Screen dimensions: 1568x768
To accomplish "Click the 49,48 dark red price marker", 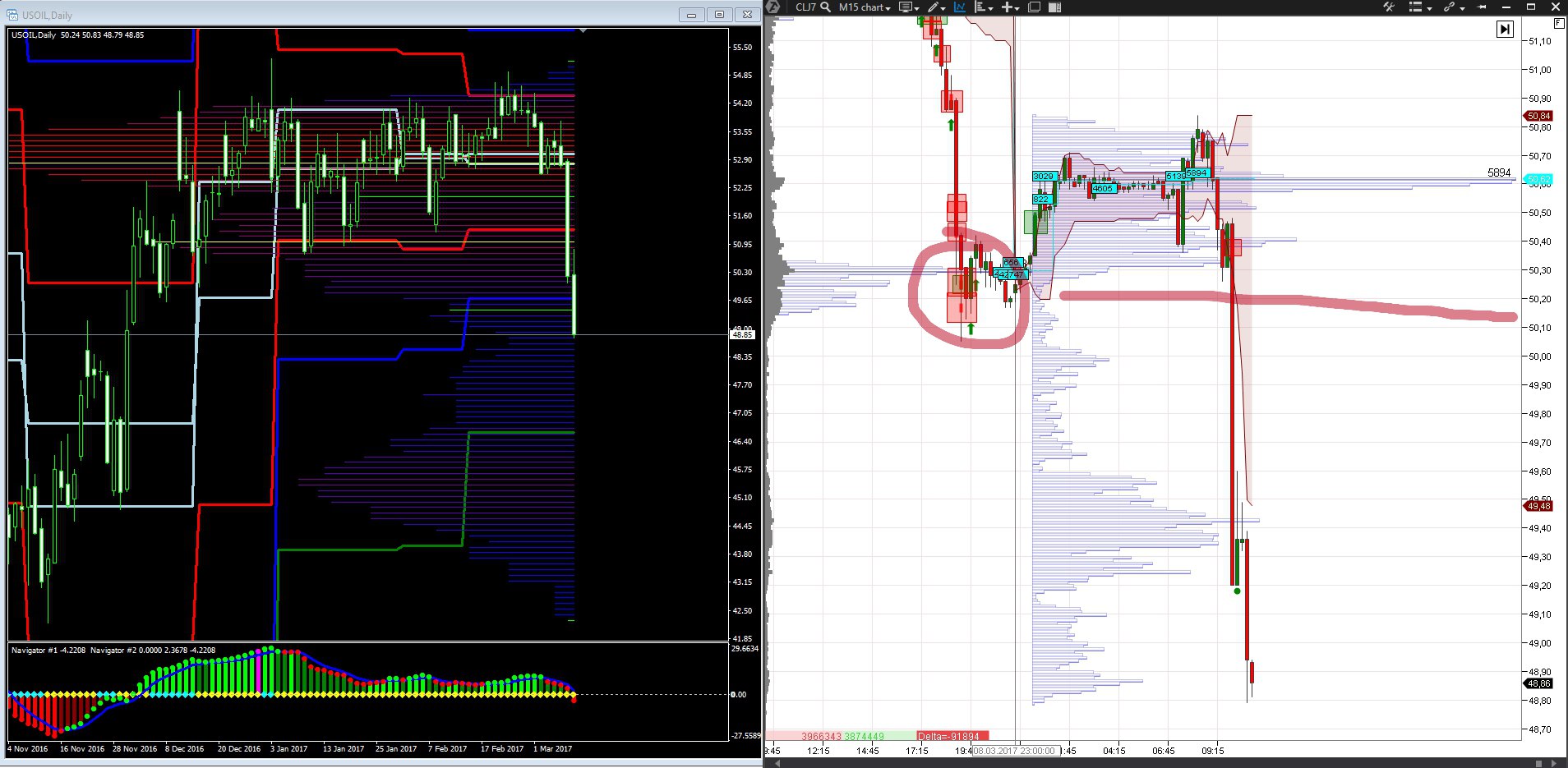I will [1538, 506].
